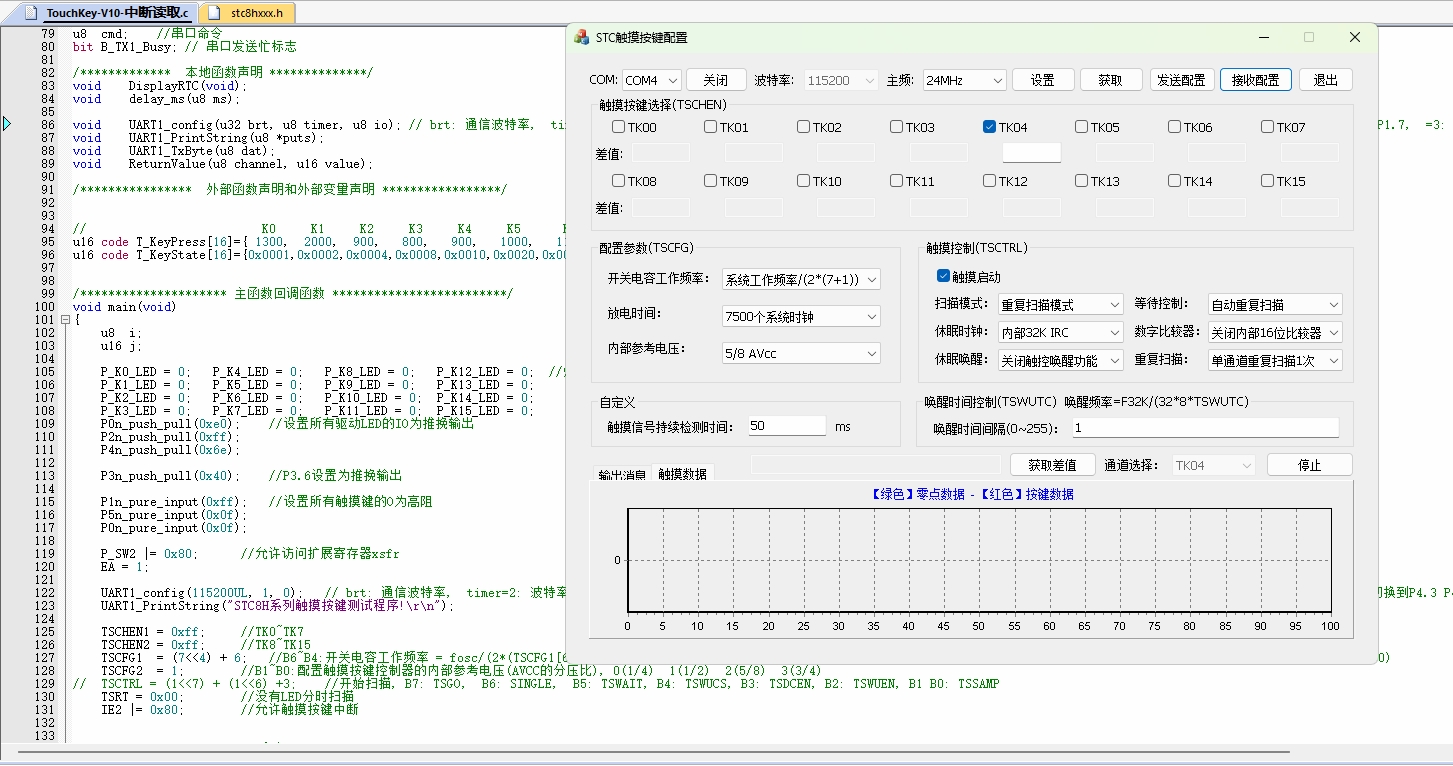1453x766 pixels.
Task: Enable the TK03 checkbox
Action: coord(896,127)
